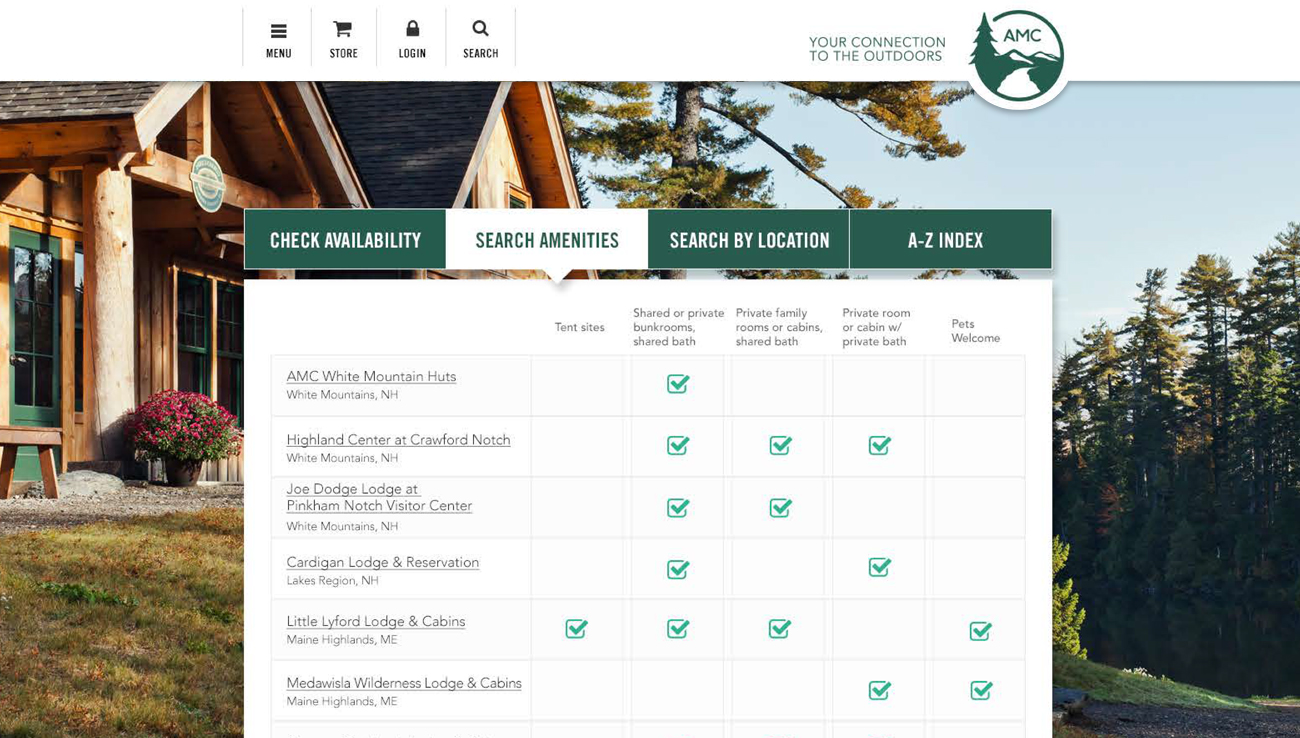The width and height of the screenshot is (1300, 738).
Task: Open the Store shopping cart icon
Action: point(343,29)
